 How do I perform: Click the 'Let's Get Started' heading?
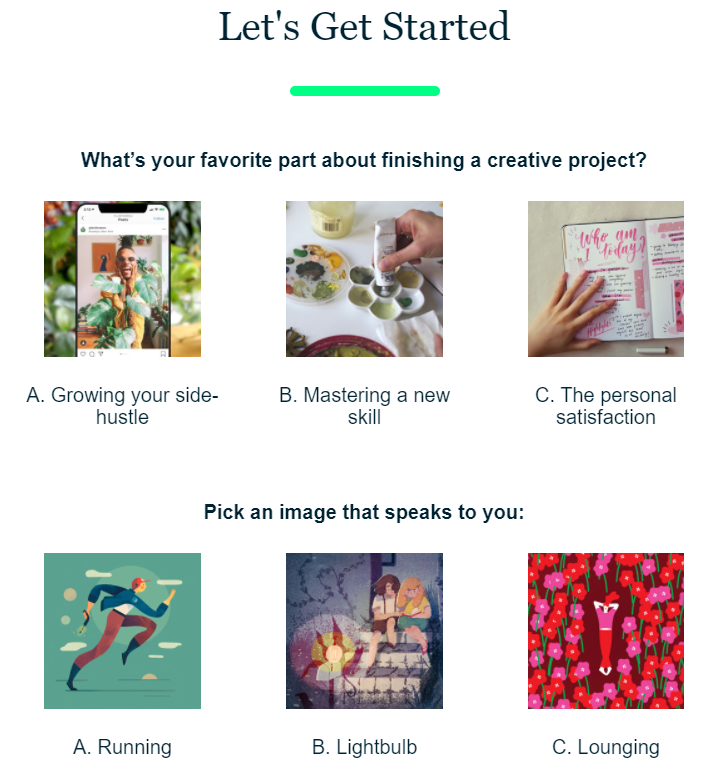364,27
